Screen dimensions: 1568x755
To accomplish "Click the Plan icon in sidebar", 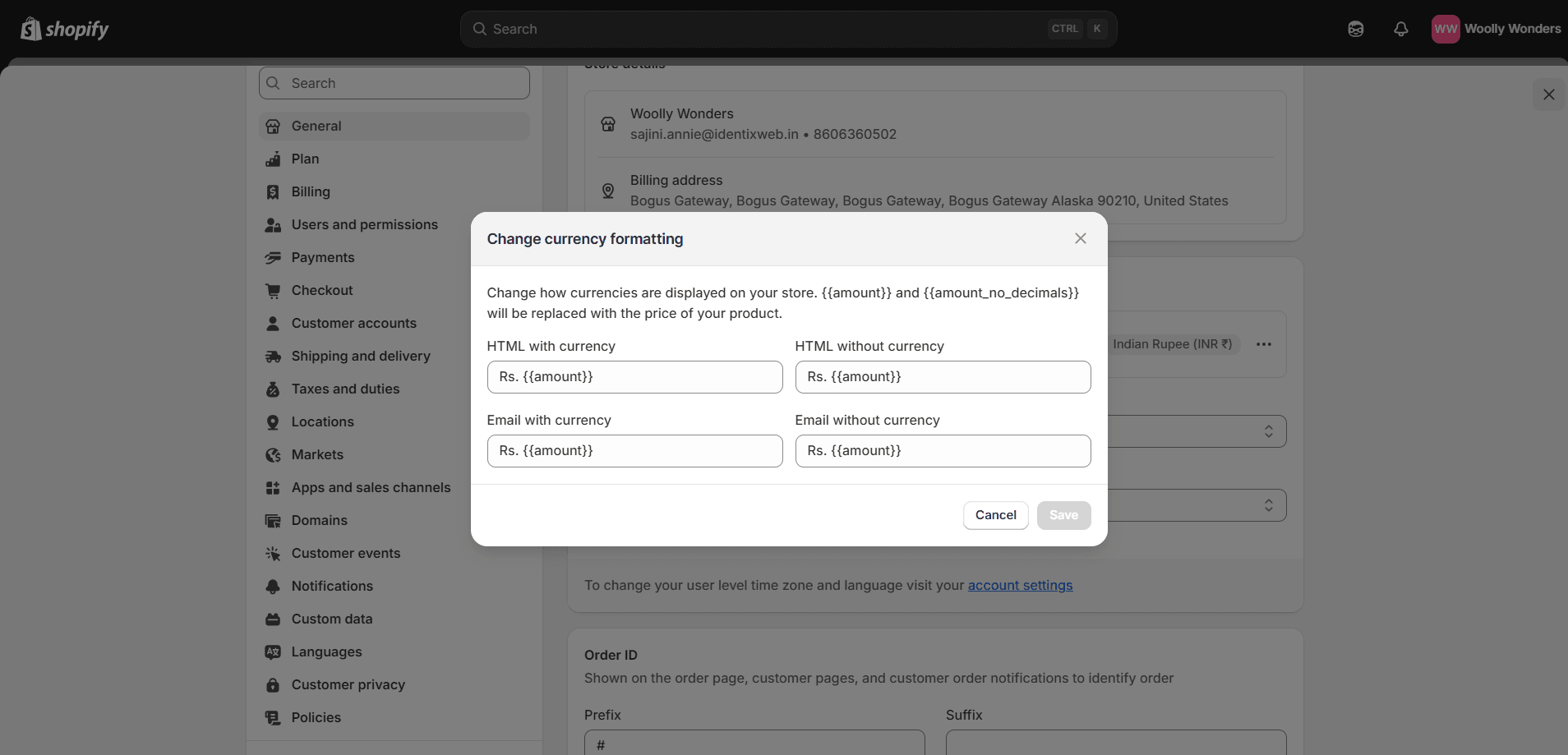I will coord(273,159).
